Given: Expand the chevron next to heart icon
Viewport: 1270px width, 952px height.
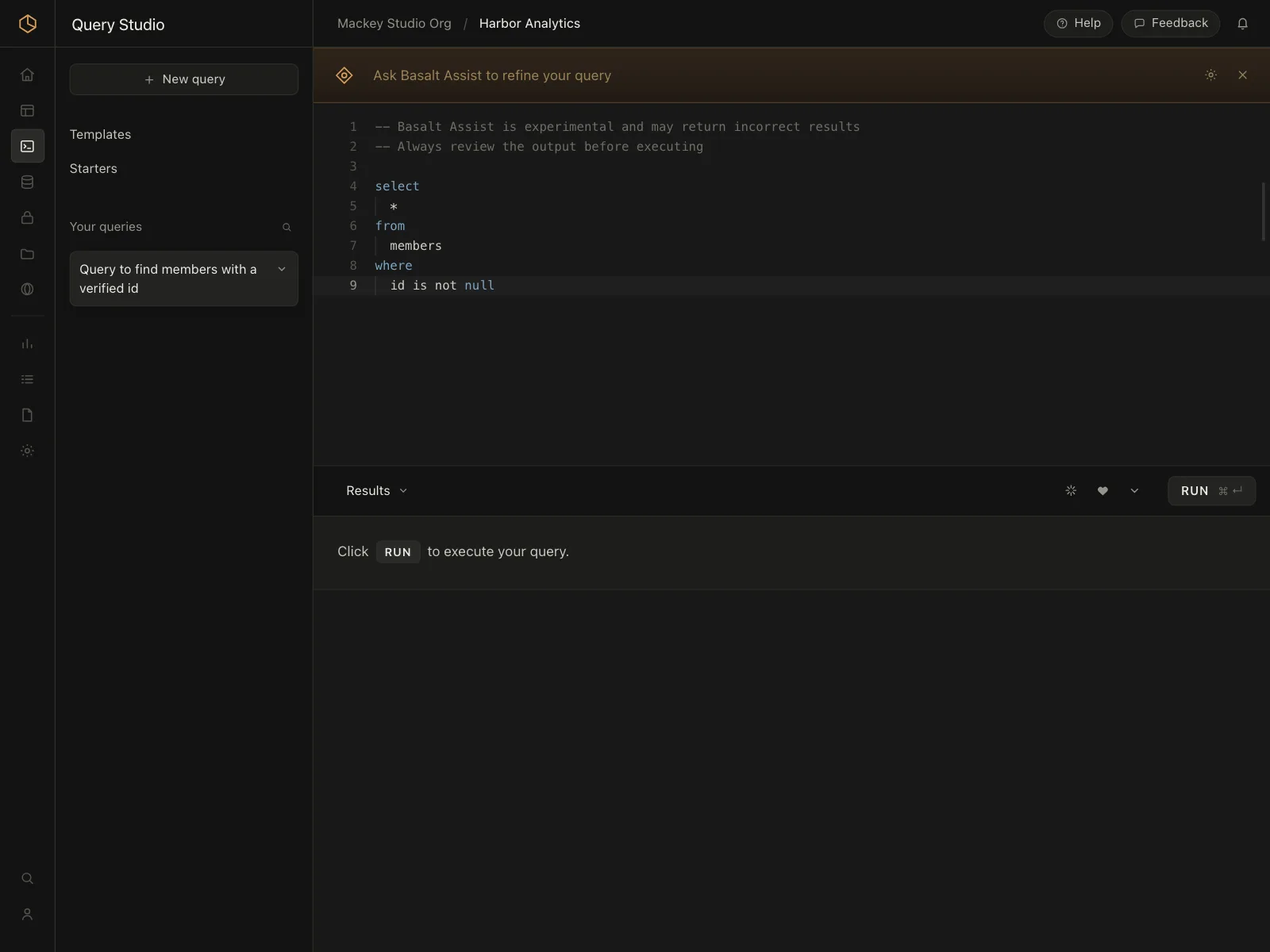Looking at the screenshot, I should tap(1133, 491).
